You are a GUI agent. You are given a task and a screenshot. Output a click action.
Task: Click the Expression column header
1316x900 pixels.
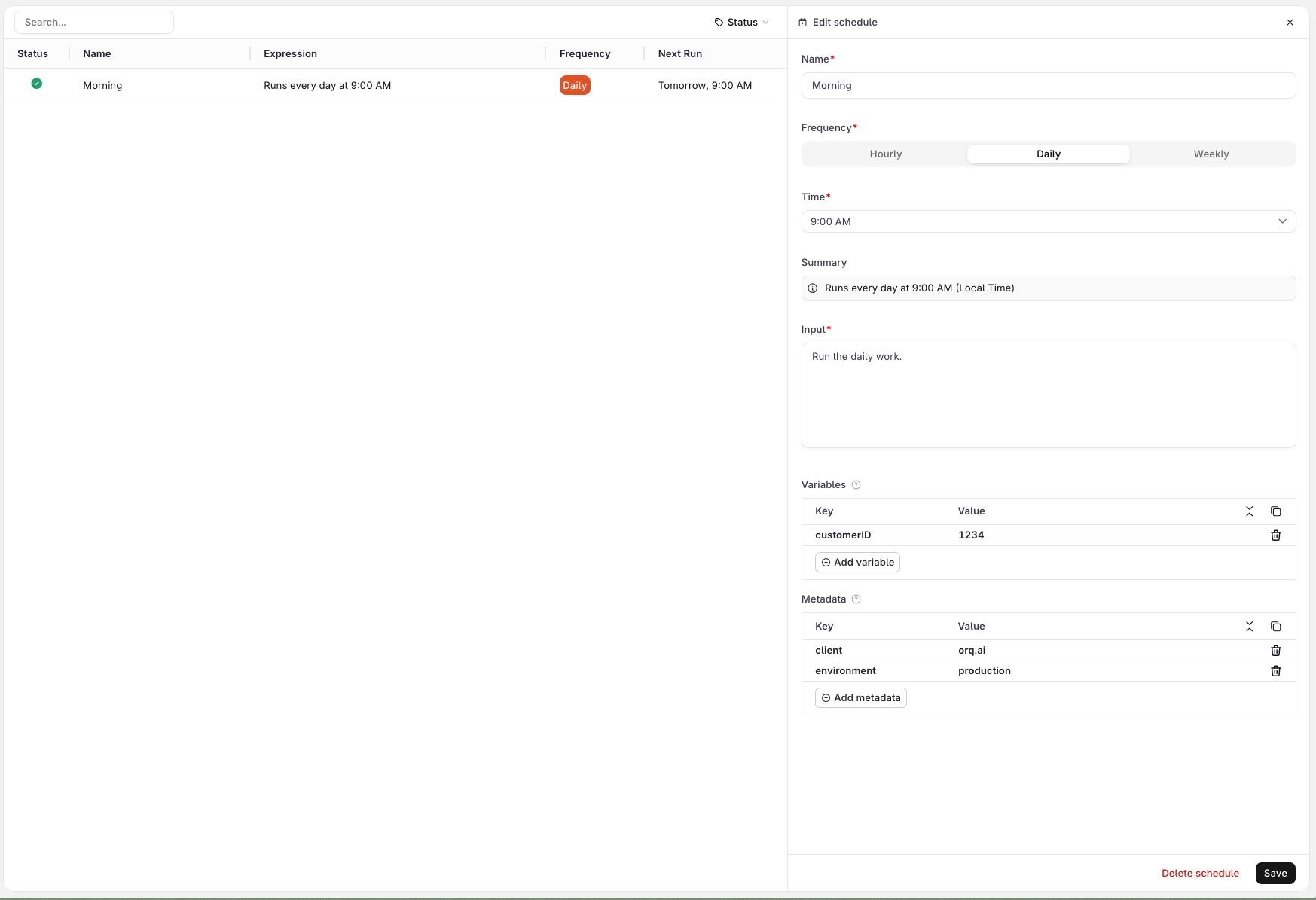[x=290, y=54]
